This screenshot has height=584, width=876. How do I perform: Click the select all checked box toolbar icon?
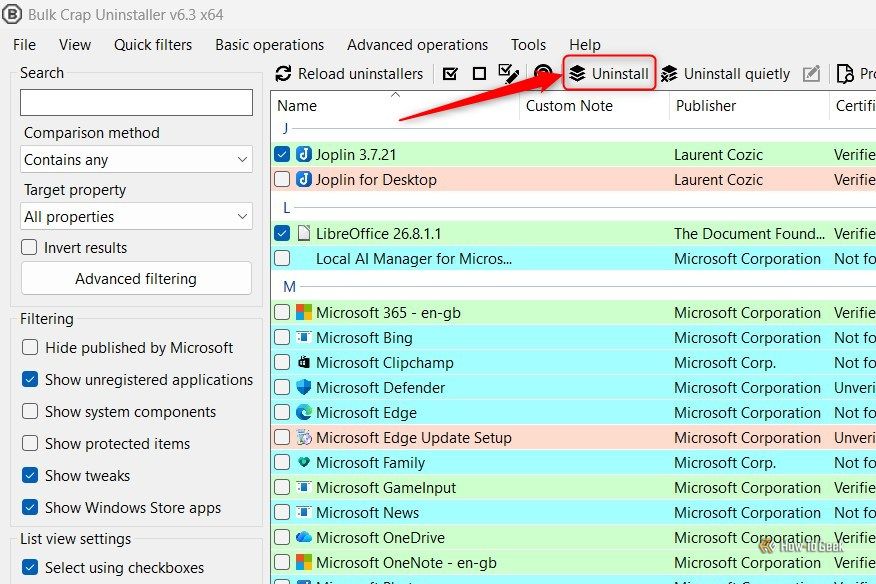pos(450,74)
